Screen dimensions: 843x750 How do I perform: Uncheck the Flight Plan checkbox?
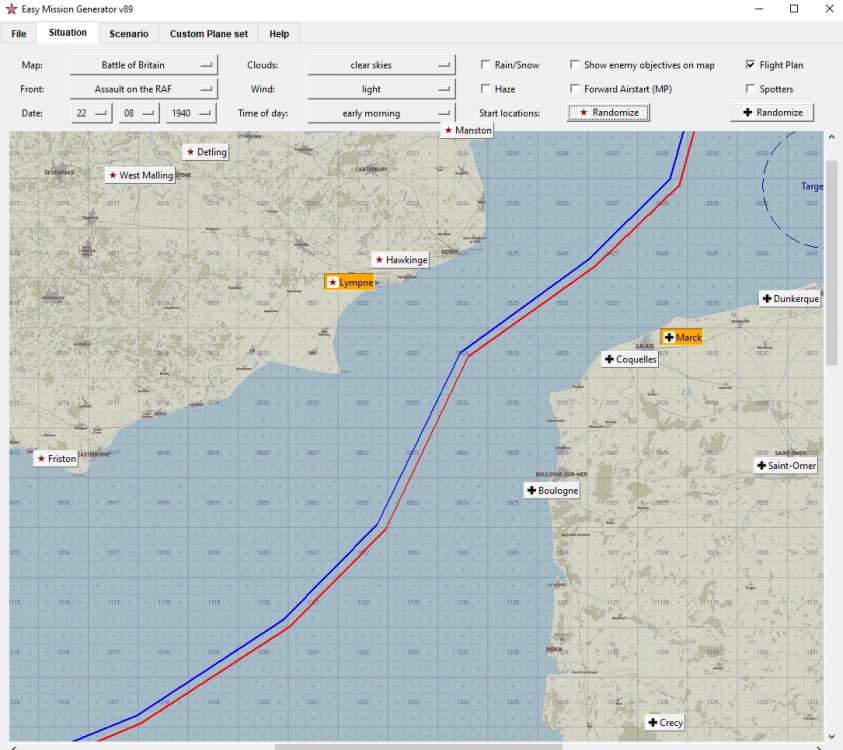[751, 65]
